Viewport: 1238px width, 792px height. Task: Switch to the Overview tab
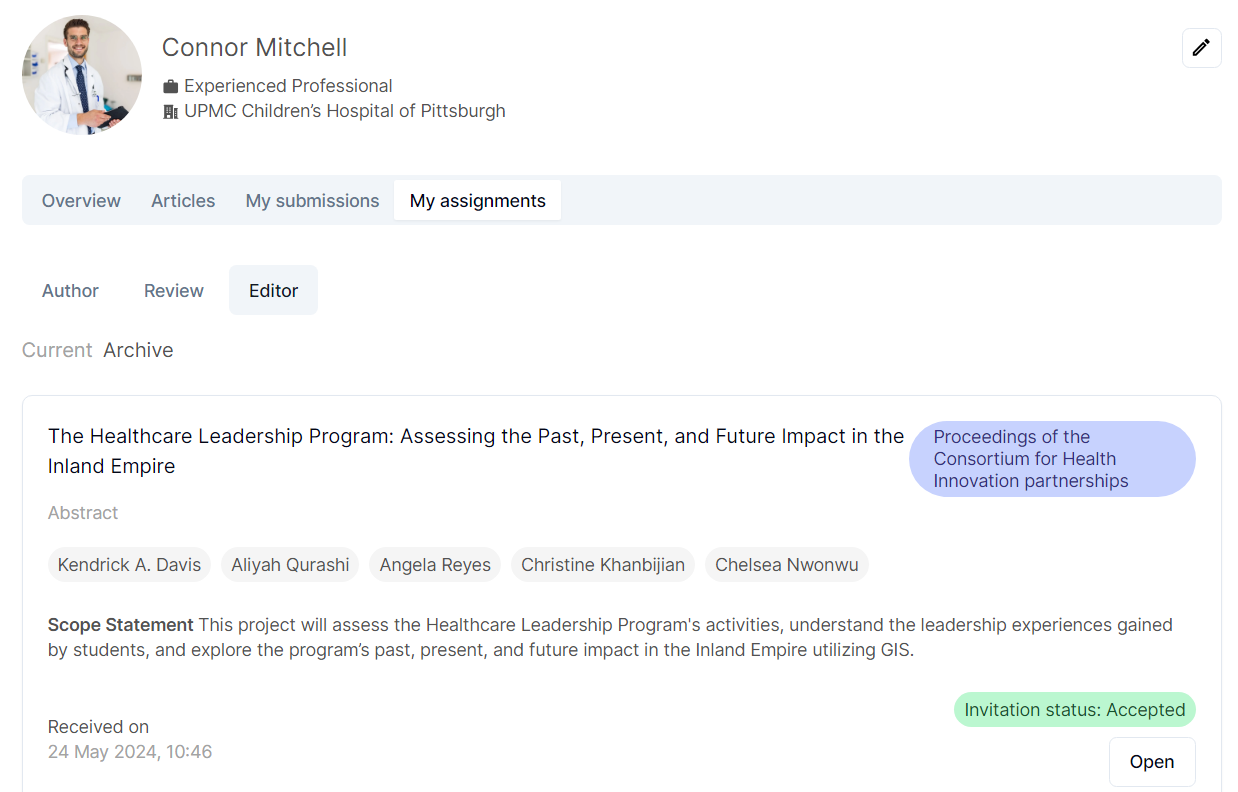click(x=81, y=200)
